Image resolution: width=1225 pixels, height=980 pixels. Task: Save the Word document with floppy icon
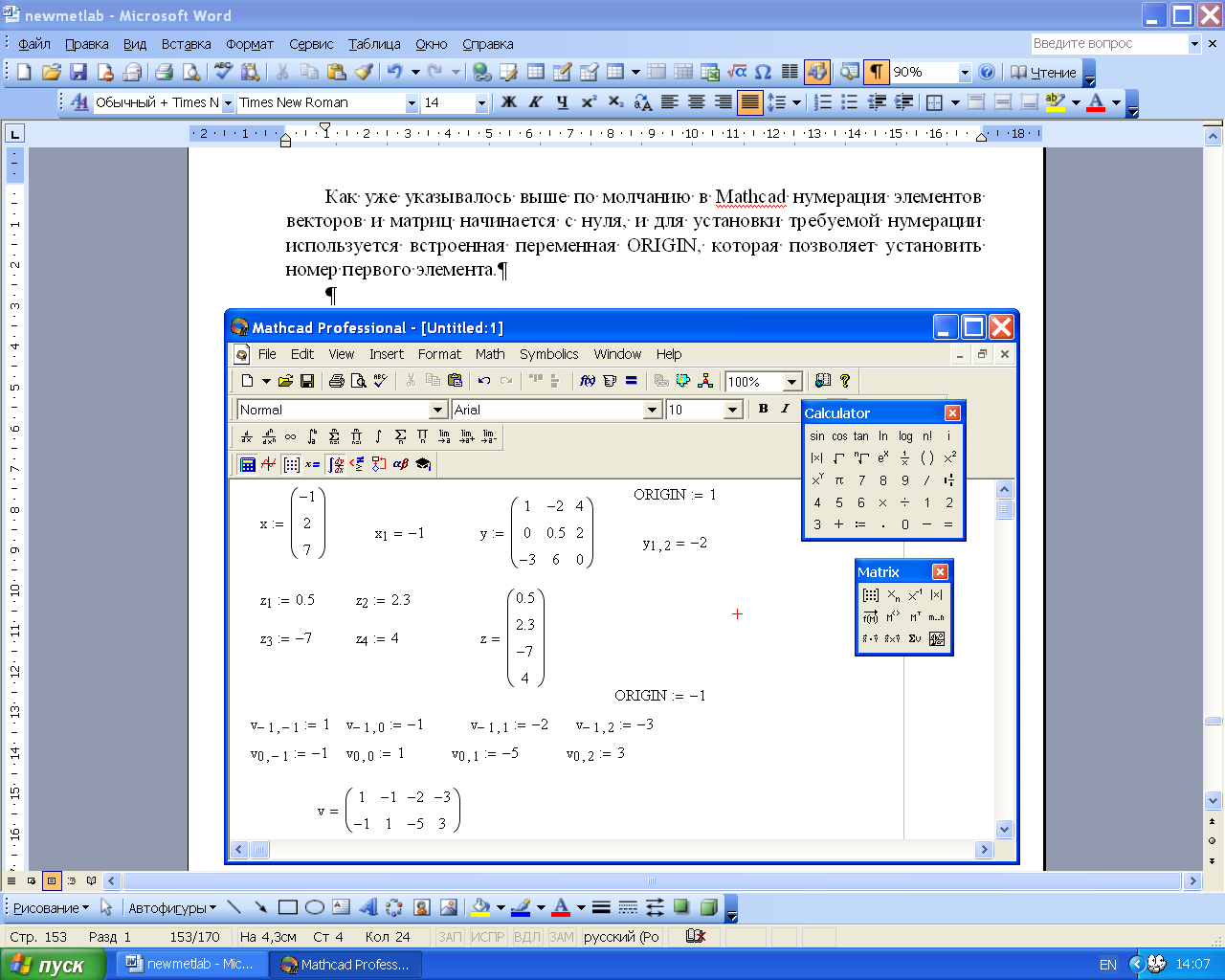click(x=78, y=72)
